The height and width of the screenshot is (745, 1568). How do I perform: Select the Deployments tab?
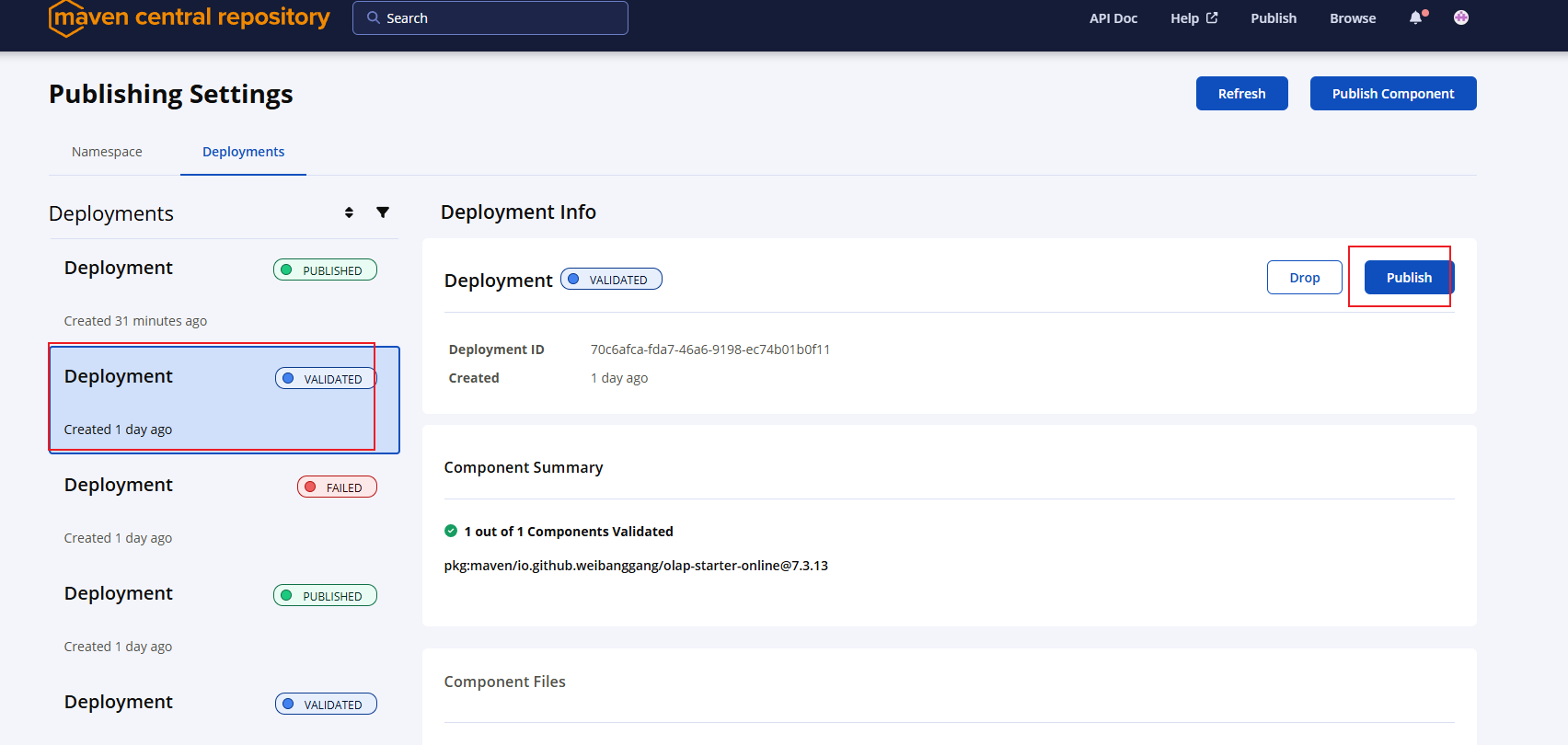(x=243, y=152)
